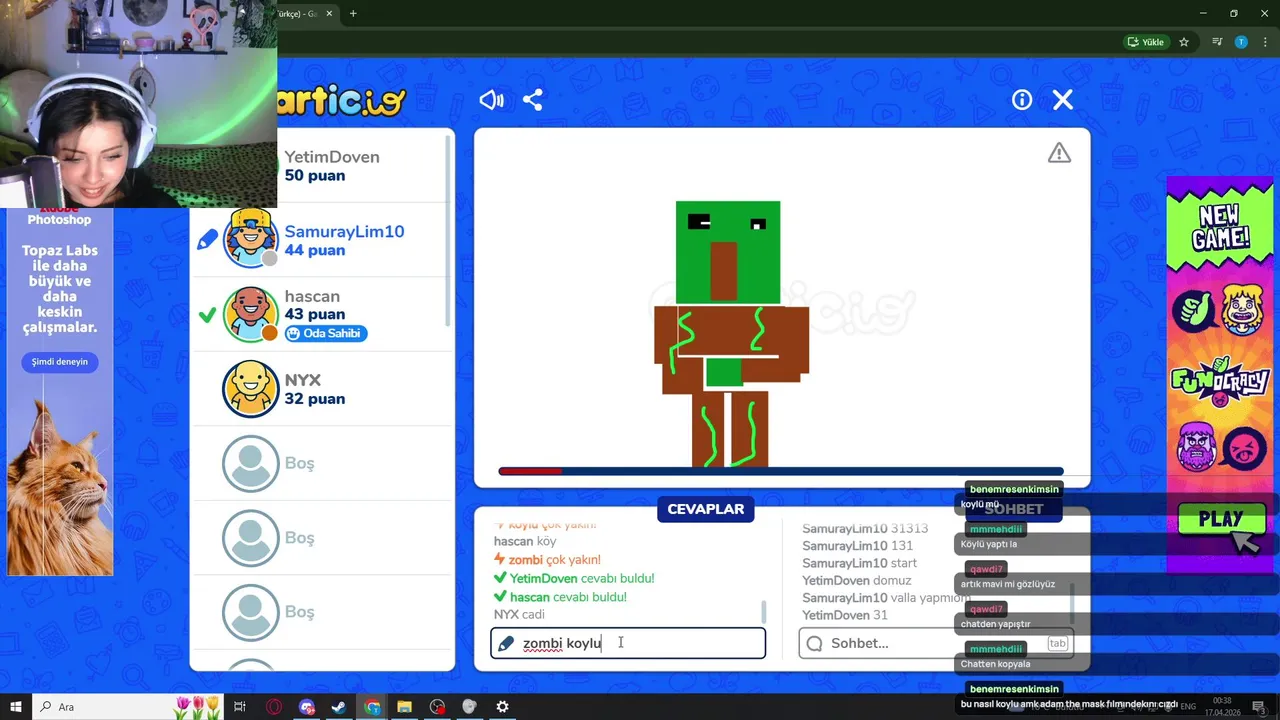Open Discord from the taskbar
This screenshot has height=720, width=1280.
pyautogui.click(x=306, y=707)
